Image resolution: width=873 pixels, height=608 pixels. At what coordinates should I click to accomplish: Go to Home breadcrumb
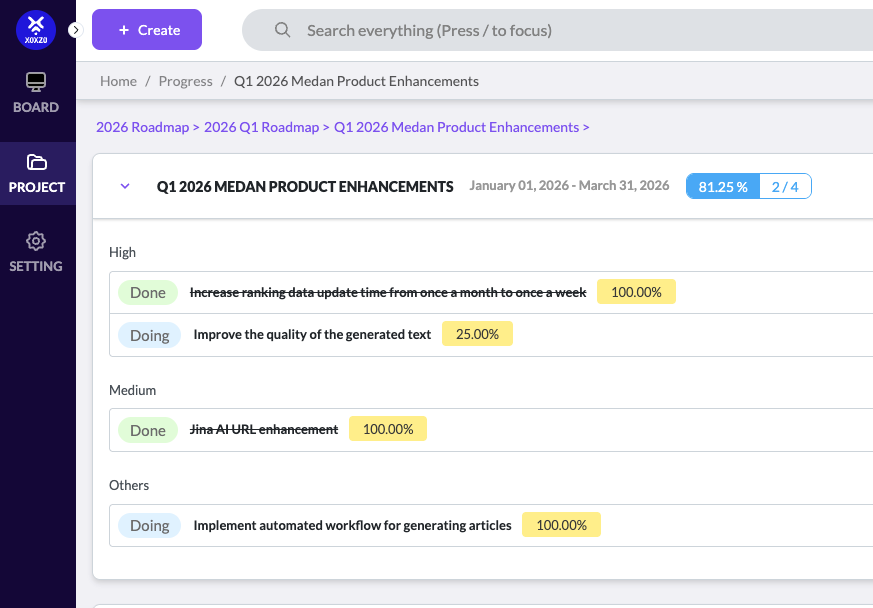click(119, 81)
